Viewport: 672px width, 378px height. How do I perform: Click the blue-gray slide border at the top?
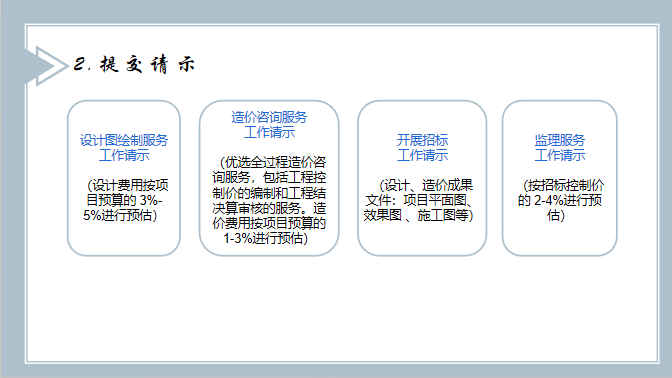pos(336,11)
